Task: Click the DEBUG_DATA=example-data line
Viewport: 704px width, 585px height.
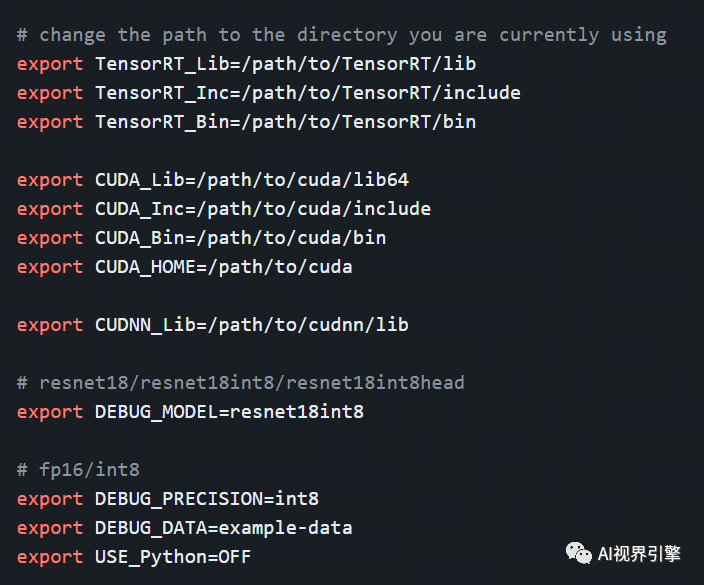Action: tap(185, 528)
